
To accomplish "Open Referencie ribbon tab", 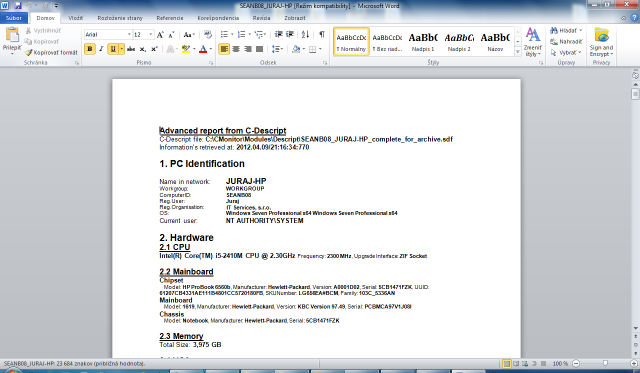I will (x=170, y=18).
